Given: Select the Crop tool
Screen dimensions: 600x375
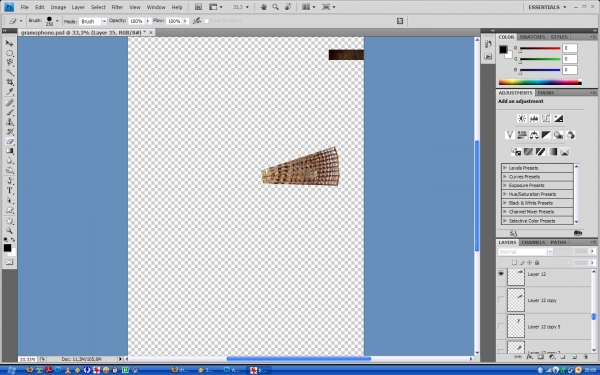Looking at the screenshot, I should pyautogui.click(x=9, y=82).
